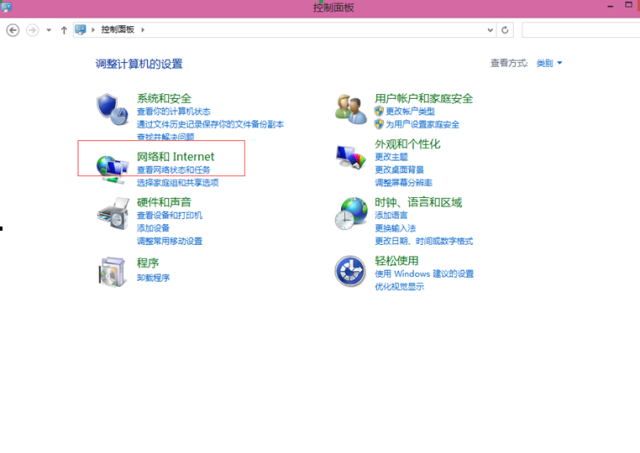Click the shield icon beside 更改帐户类型
The width and height of the screenshot is (640, 453).
point(379,111)
